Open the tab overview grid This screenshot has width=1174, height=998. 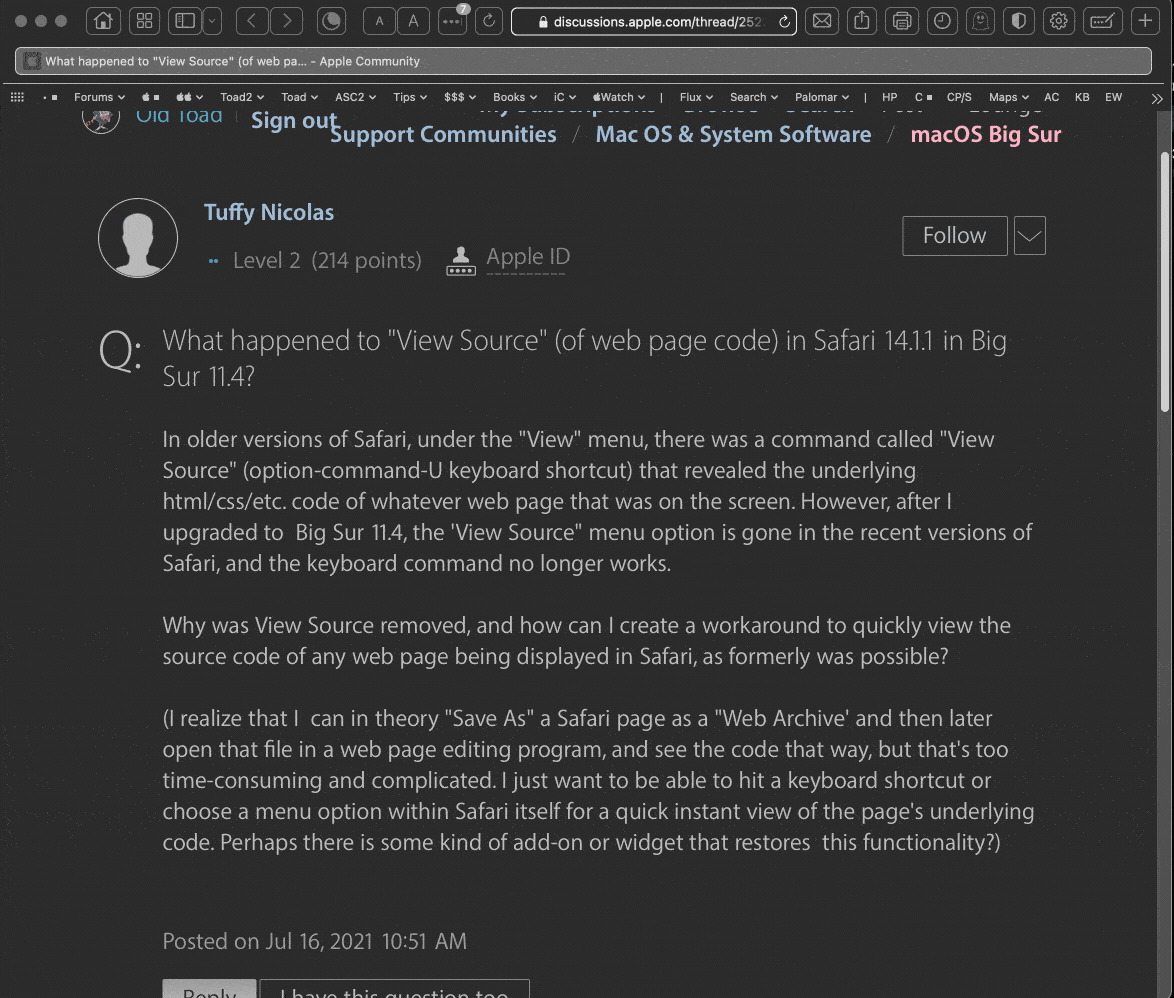pyautogui.click(x=144, y=21)
